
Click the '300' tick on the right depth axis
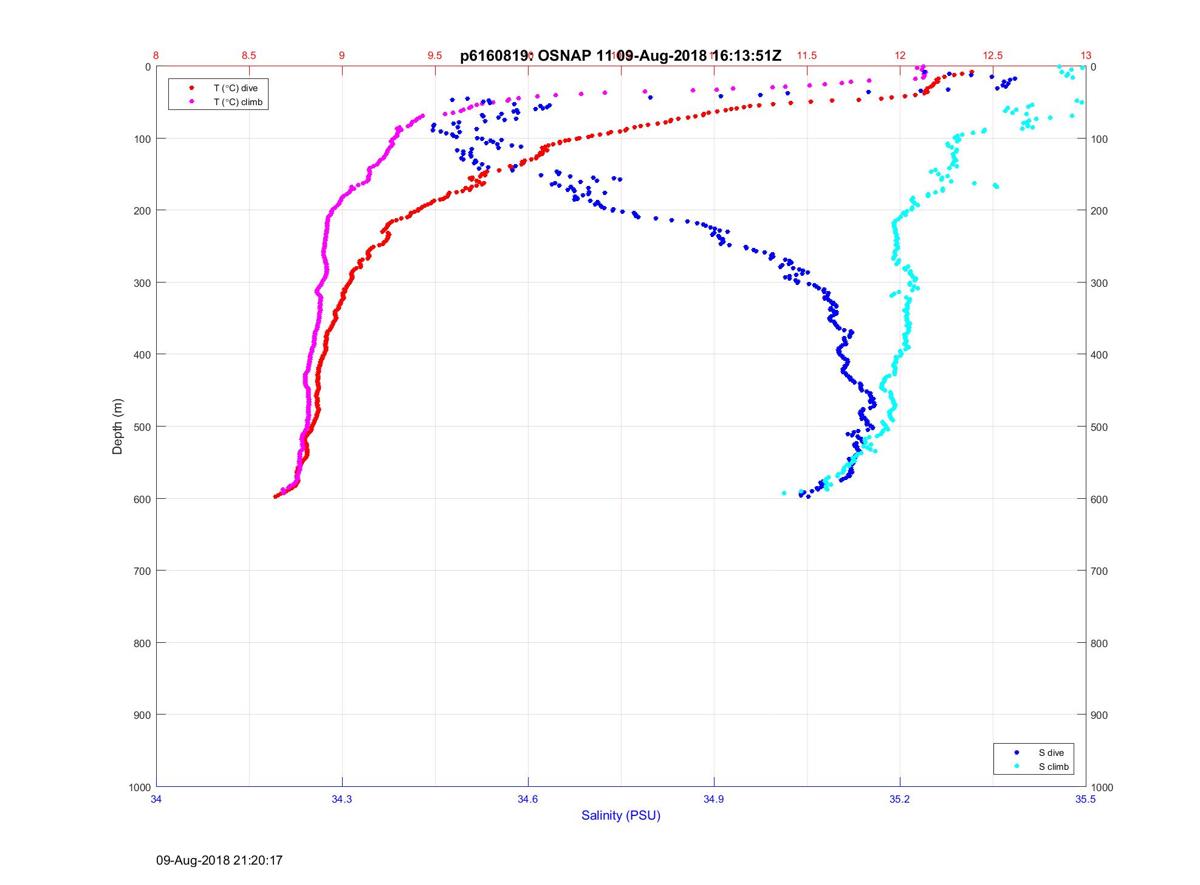(1100, 283)
